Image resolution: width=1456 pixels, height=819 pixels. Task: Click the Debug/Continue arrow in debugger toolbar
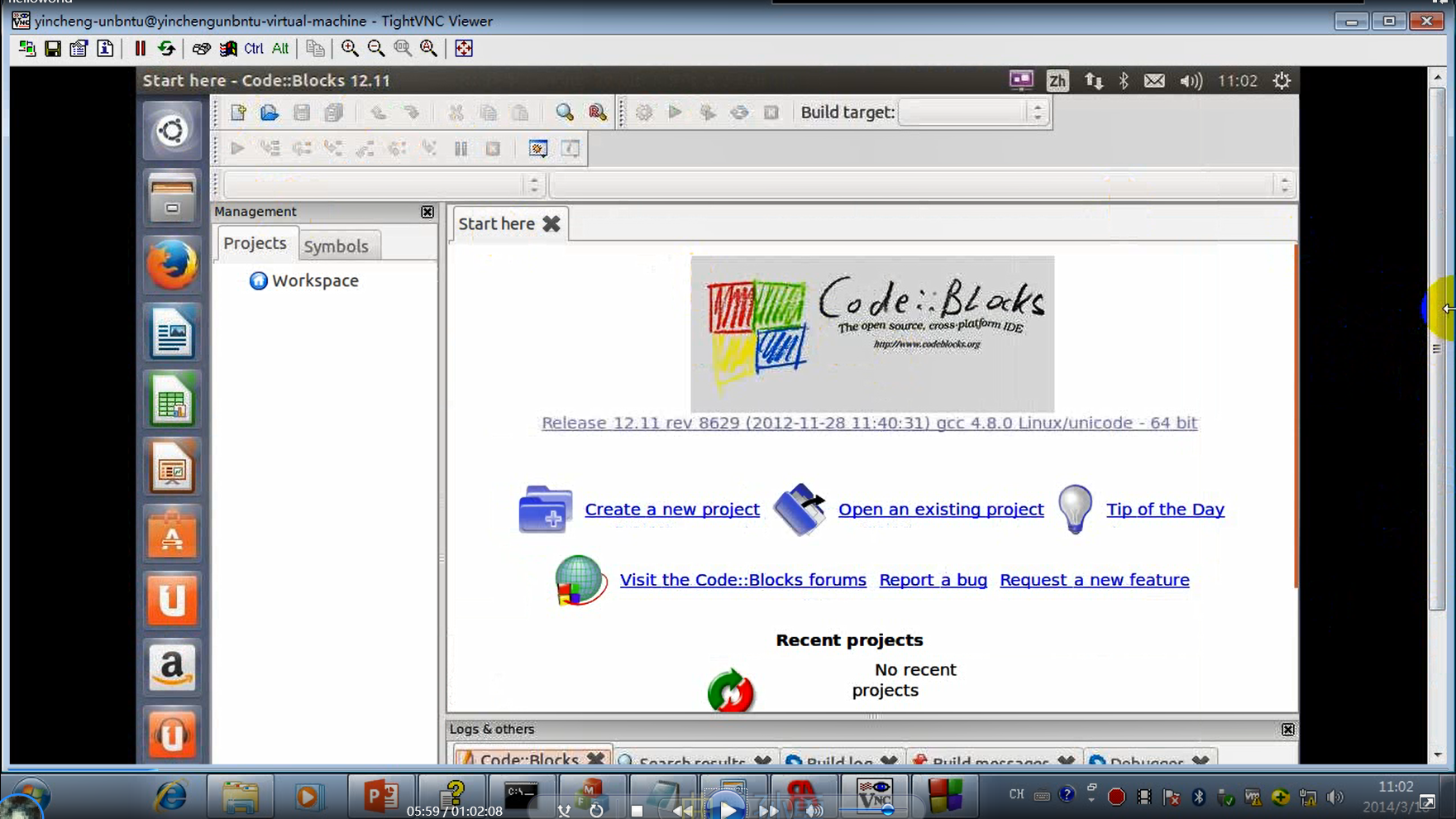point(237,149)
